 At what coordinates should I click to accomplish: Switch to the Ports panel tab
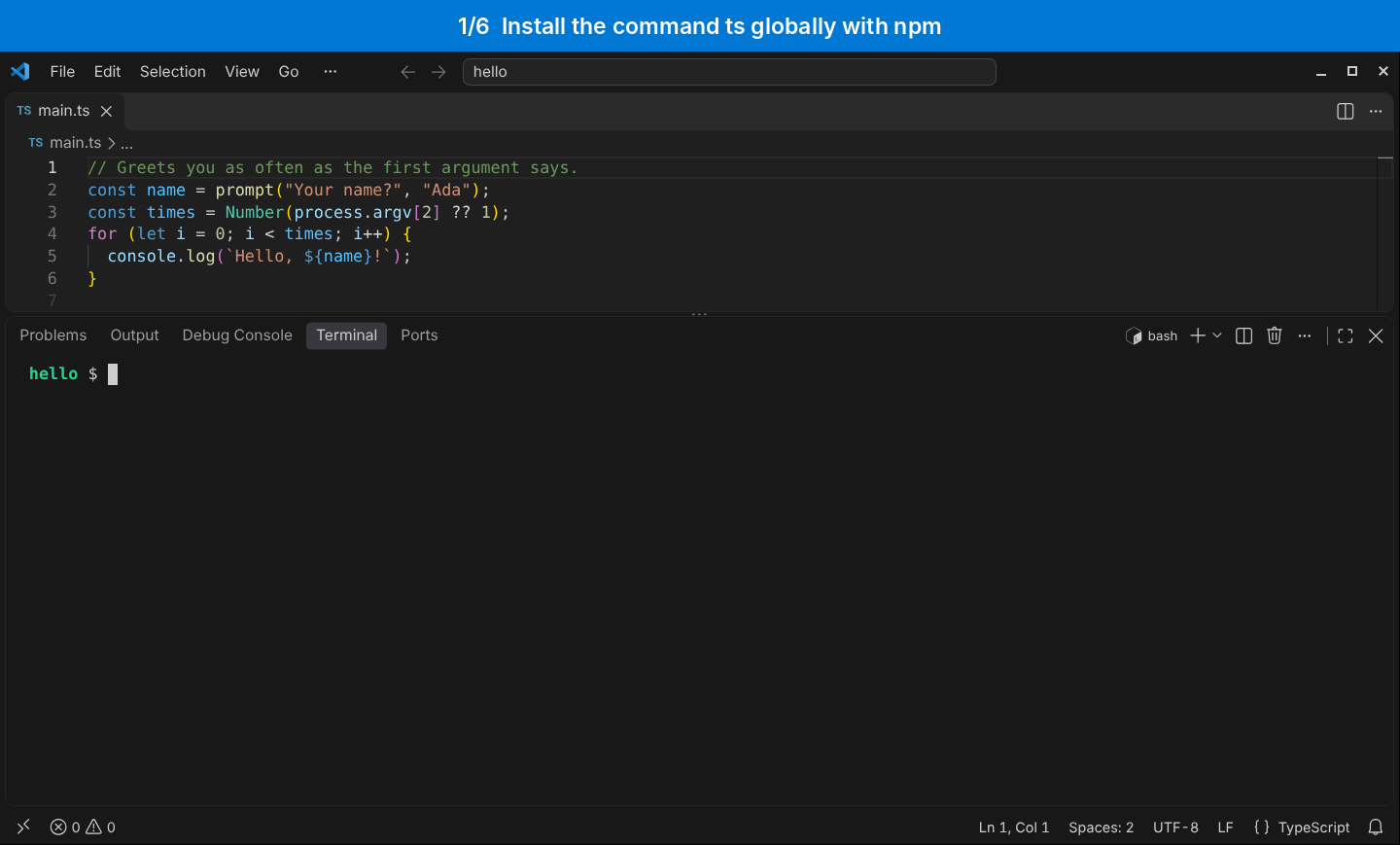coord(419,335)
